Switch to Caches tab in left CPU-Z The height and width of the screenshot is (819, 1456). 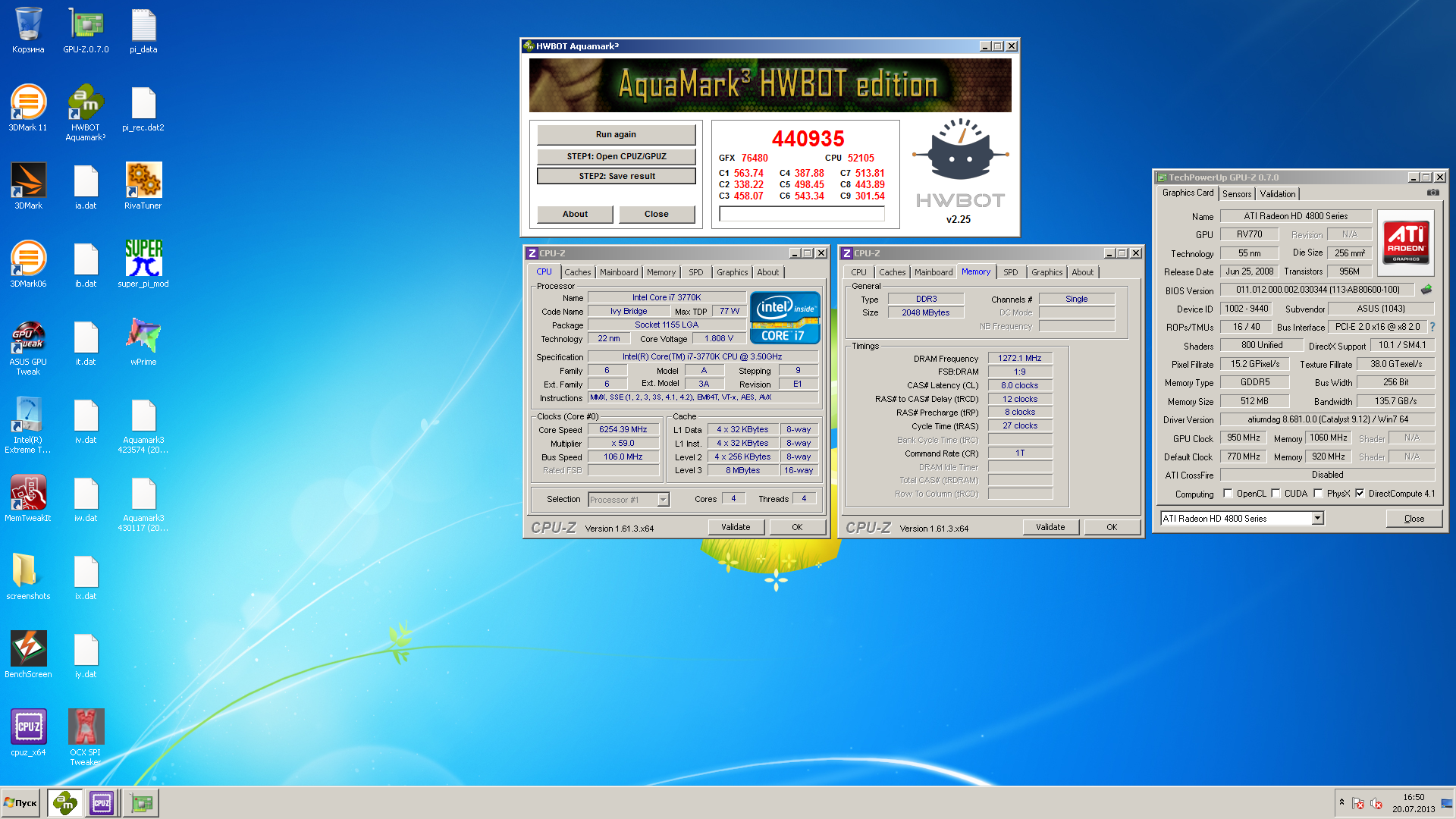pos(577,272)
